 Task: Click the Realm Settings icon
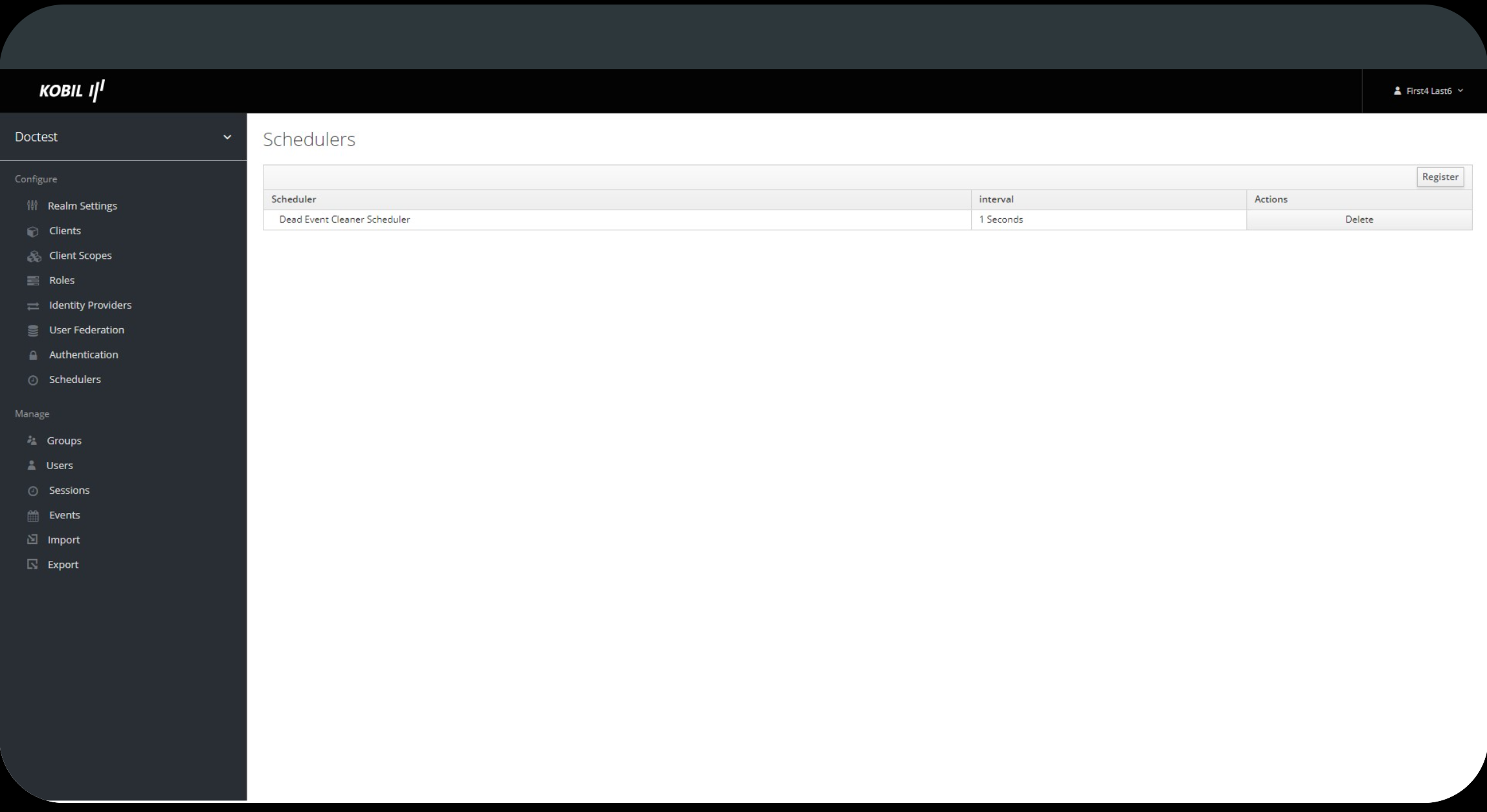click(x=34, y=205)
